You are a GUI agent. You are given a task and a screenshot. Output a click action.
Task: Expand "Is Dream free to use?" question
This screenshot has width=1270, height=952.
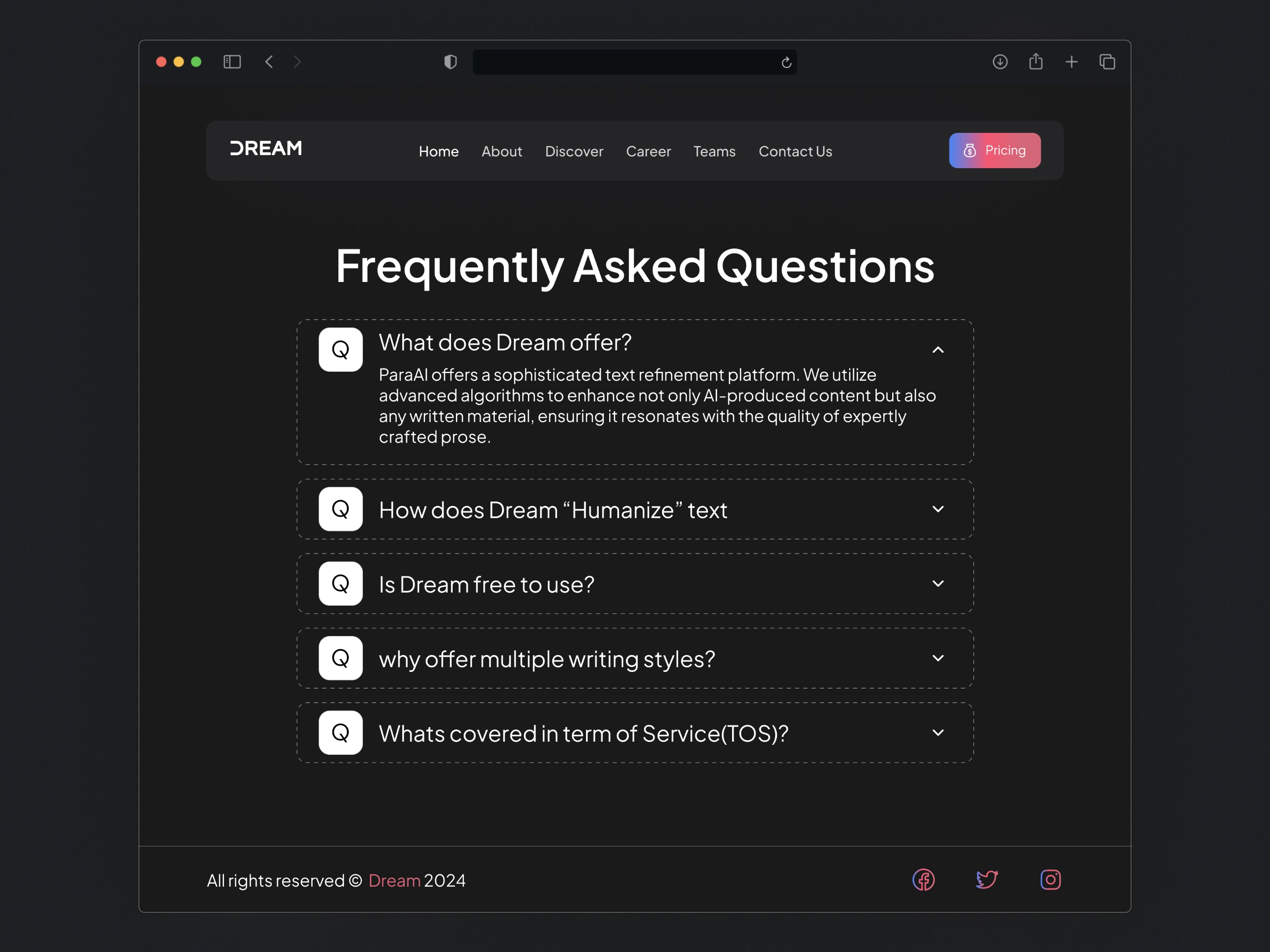coord(938,583)
